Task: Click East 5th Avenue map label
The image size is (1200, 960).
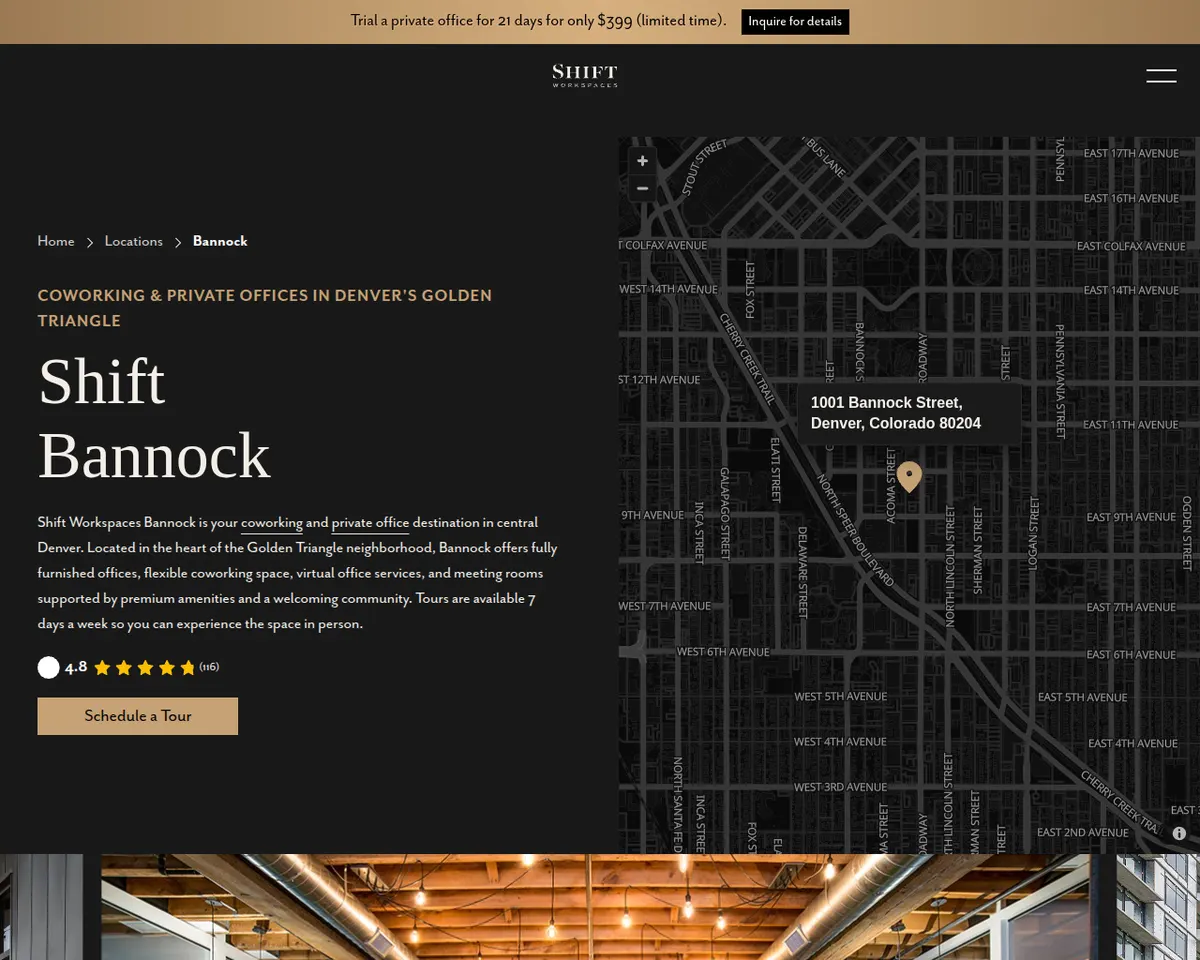Action: pos(1082,697)
